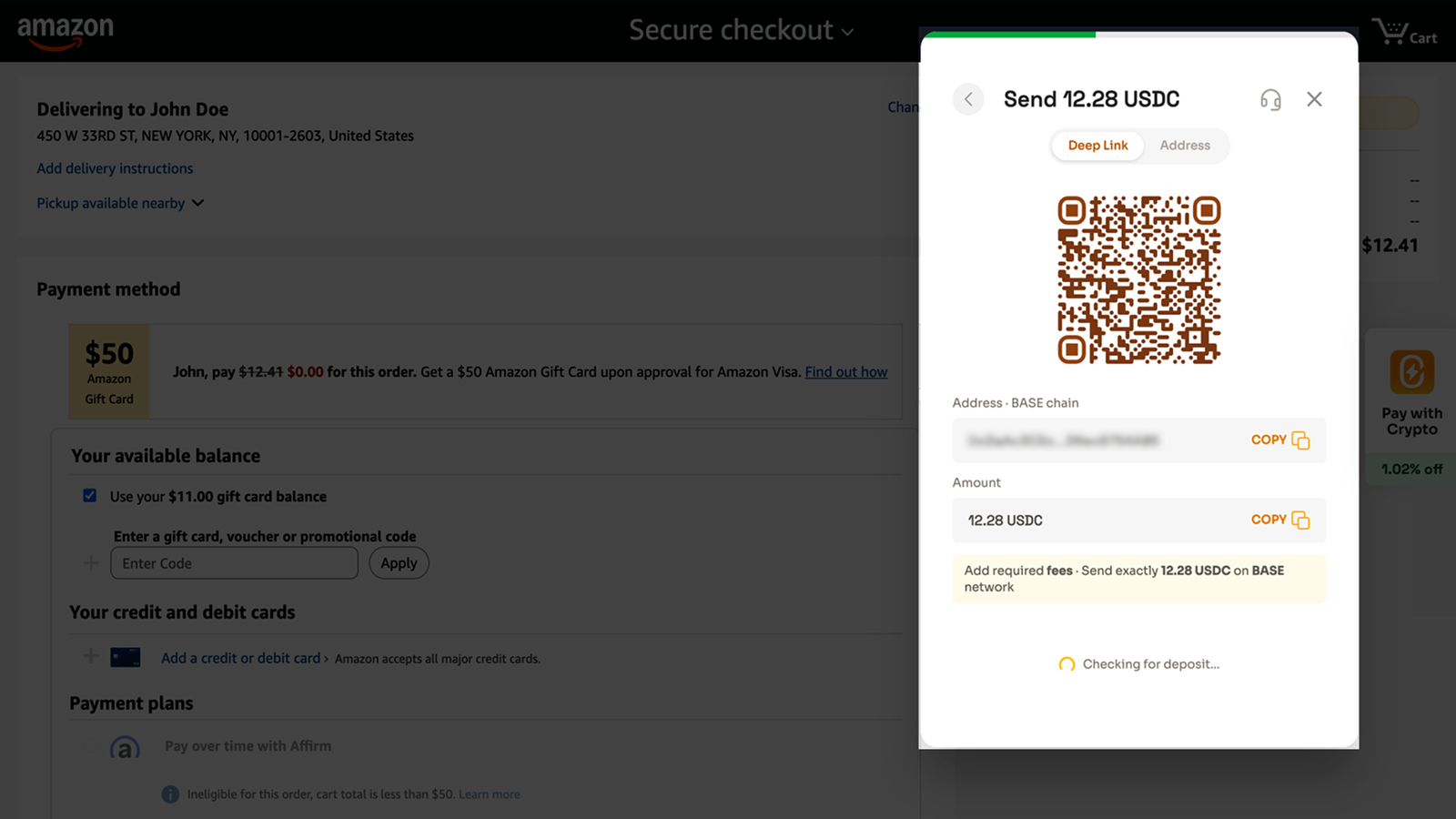
Task: Click the credit card image icon
Action: [126, 657]
